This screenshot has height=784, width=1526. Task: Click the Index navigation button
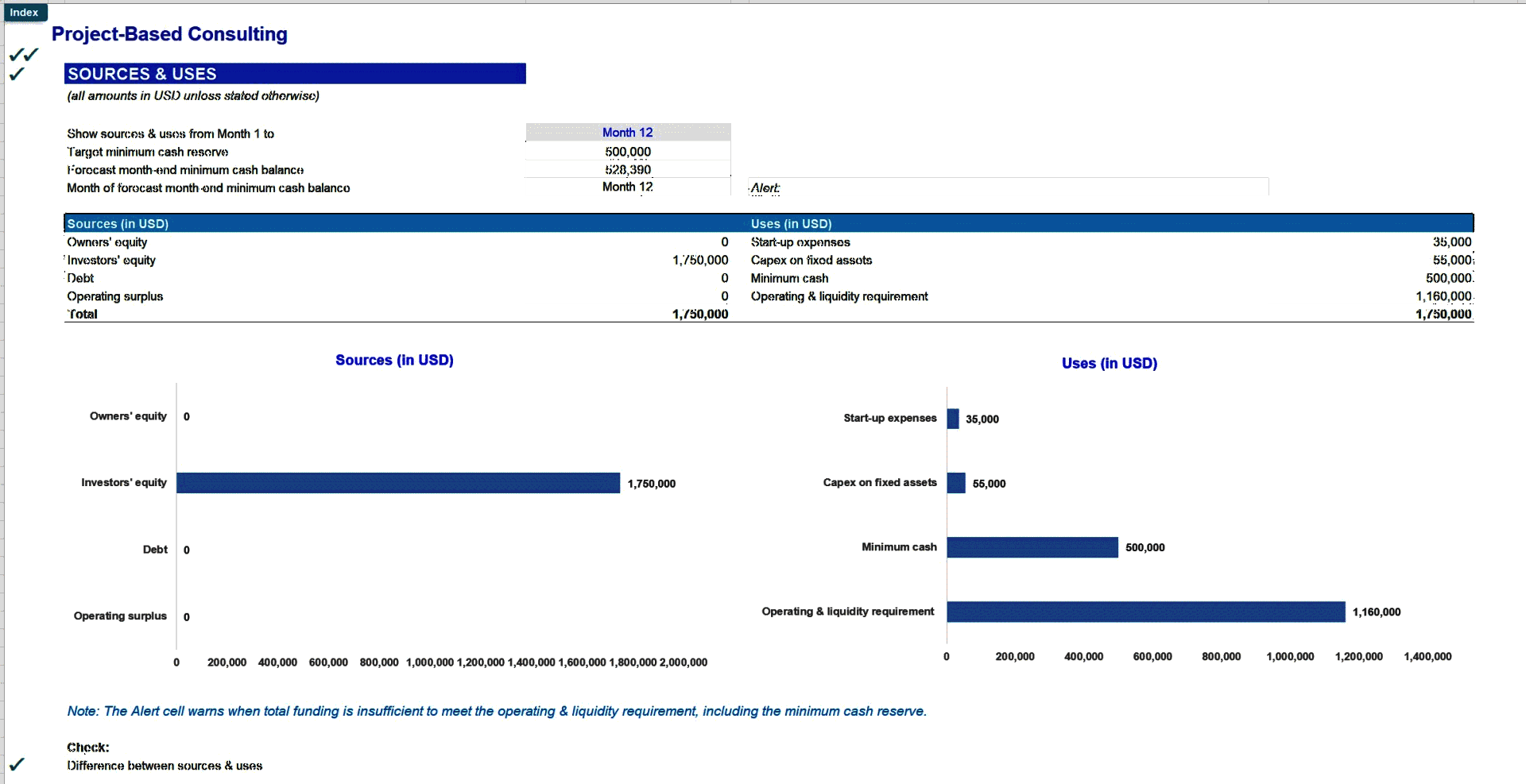(x=25, y=12)
